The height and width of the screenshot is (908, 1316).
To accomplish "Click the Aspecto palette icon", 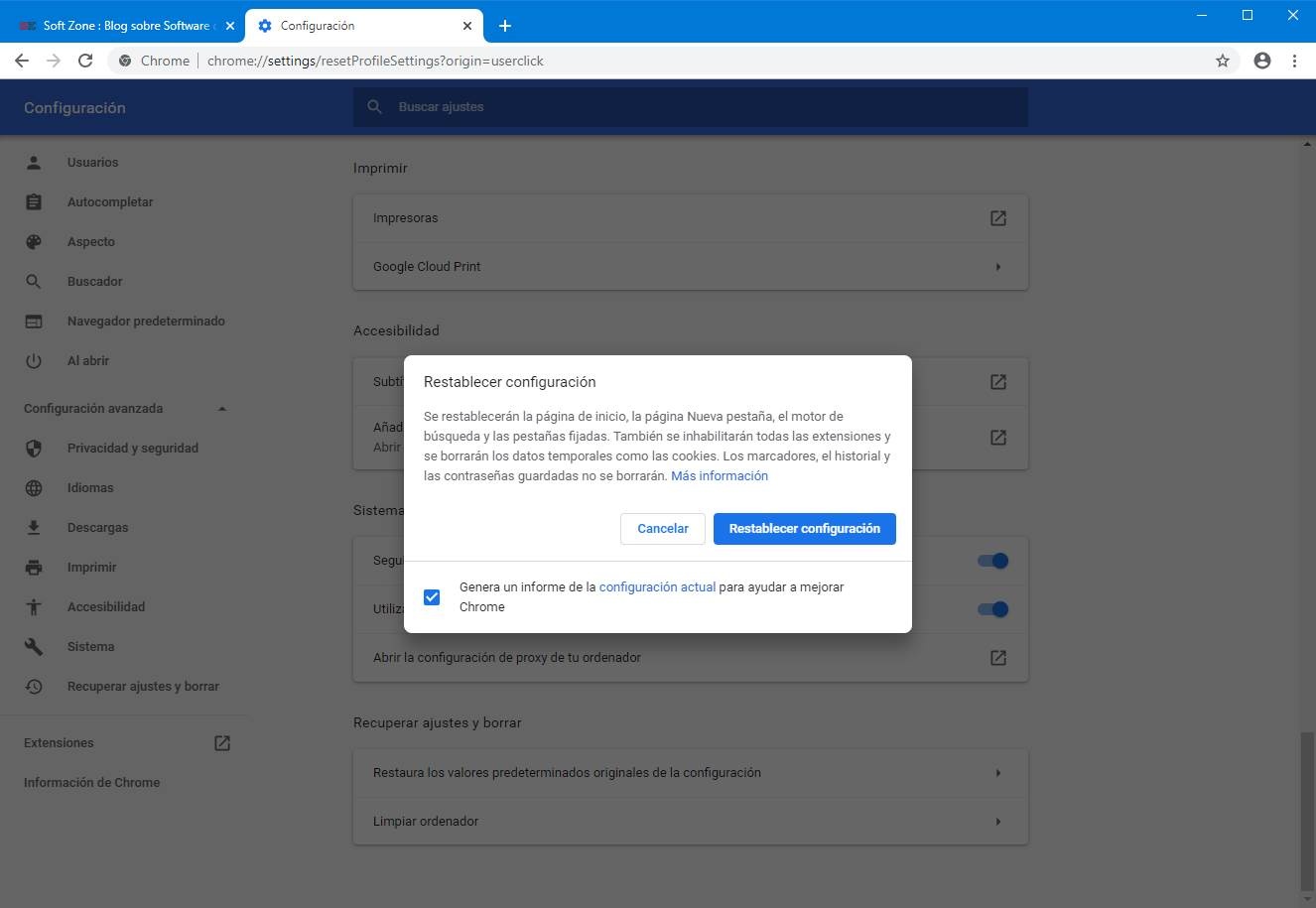I will [34, 241].
